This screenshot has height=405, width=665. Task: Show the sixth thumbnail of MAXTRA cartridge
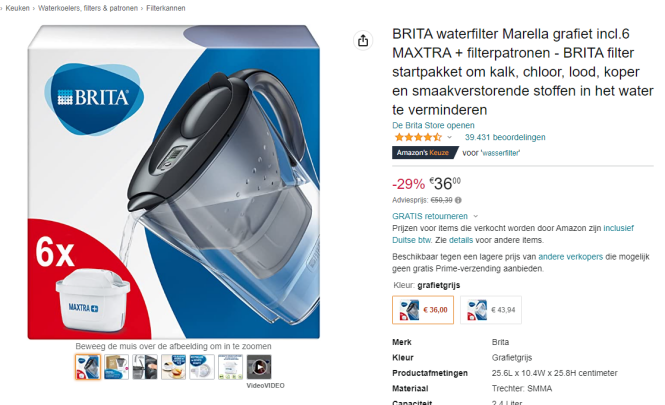click(x=230, y=367)
